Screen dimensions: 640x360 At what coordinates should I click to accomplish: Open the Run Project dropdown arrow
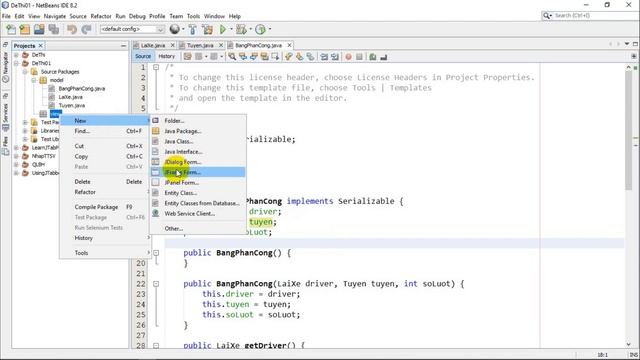(x=231, y=29)
